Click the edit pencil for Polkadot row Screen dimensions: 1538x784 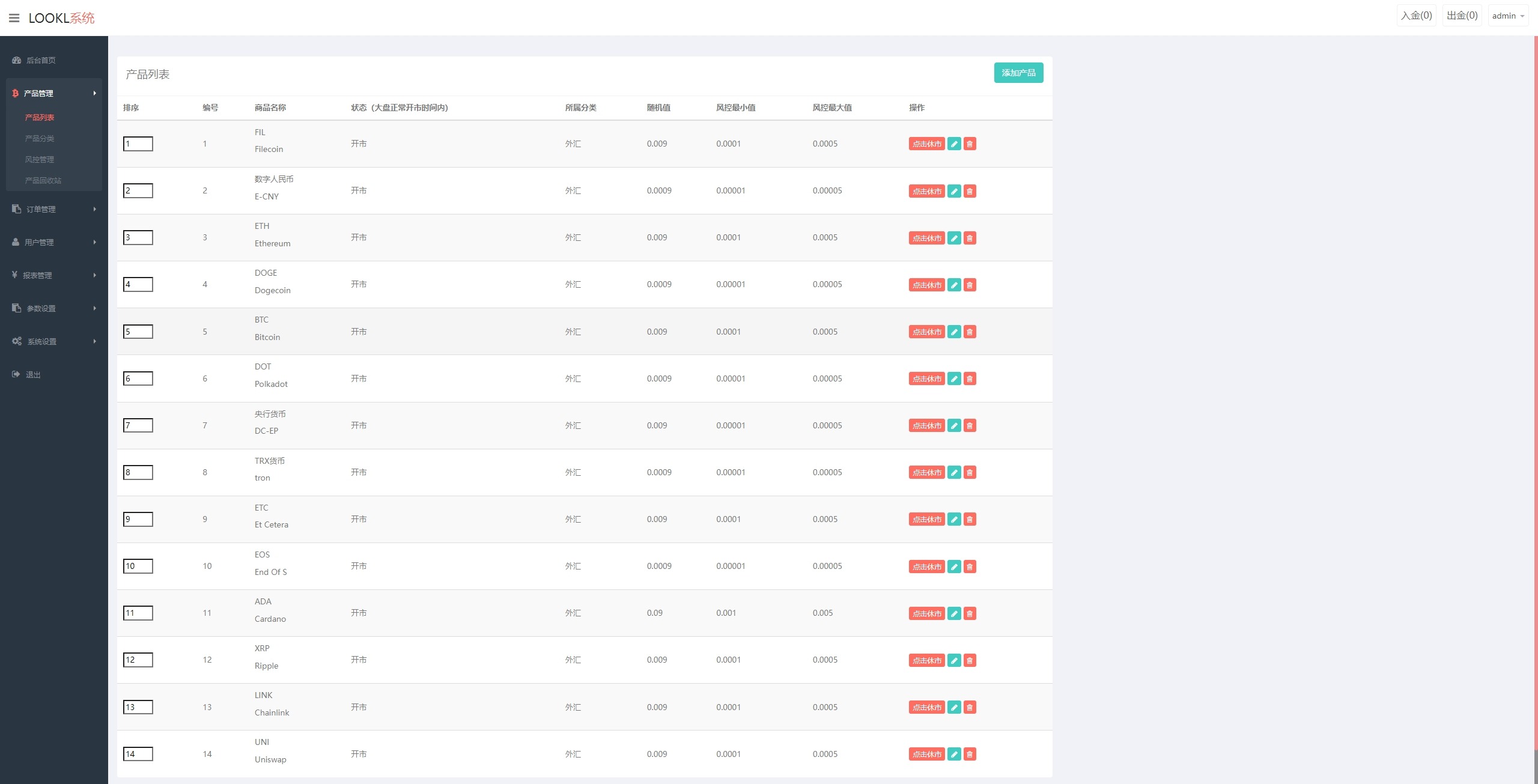pos(954,379)
